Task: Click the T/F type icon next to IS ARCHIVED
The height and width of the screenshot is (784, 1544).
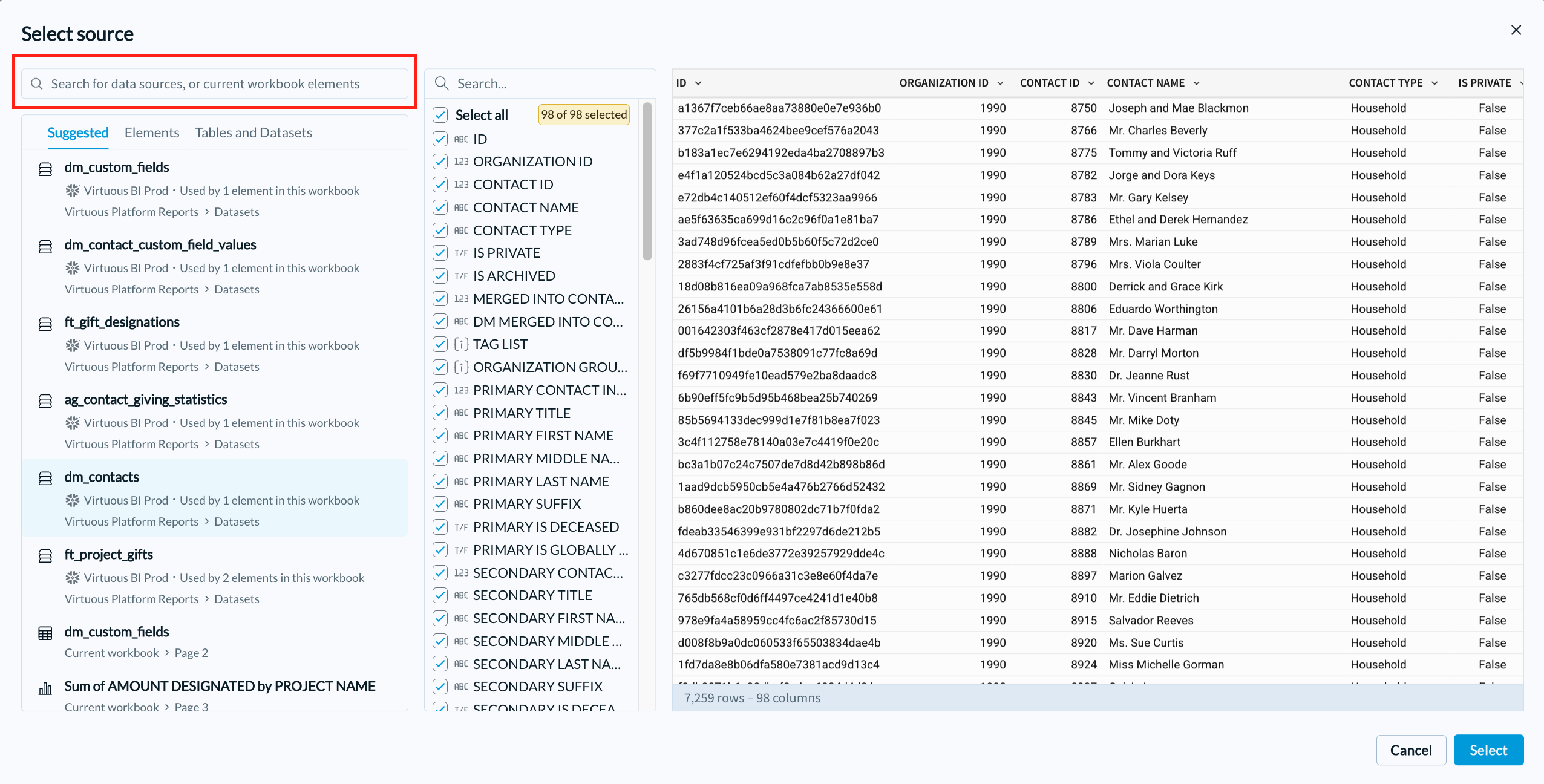Action: coord(461,276)
